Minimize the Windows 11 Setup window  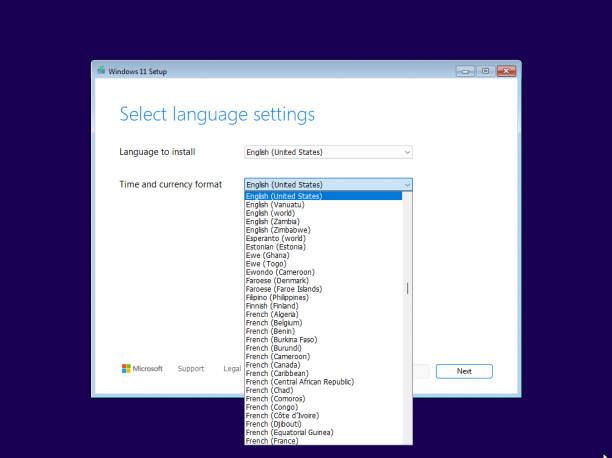465,71
